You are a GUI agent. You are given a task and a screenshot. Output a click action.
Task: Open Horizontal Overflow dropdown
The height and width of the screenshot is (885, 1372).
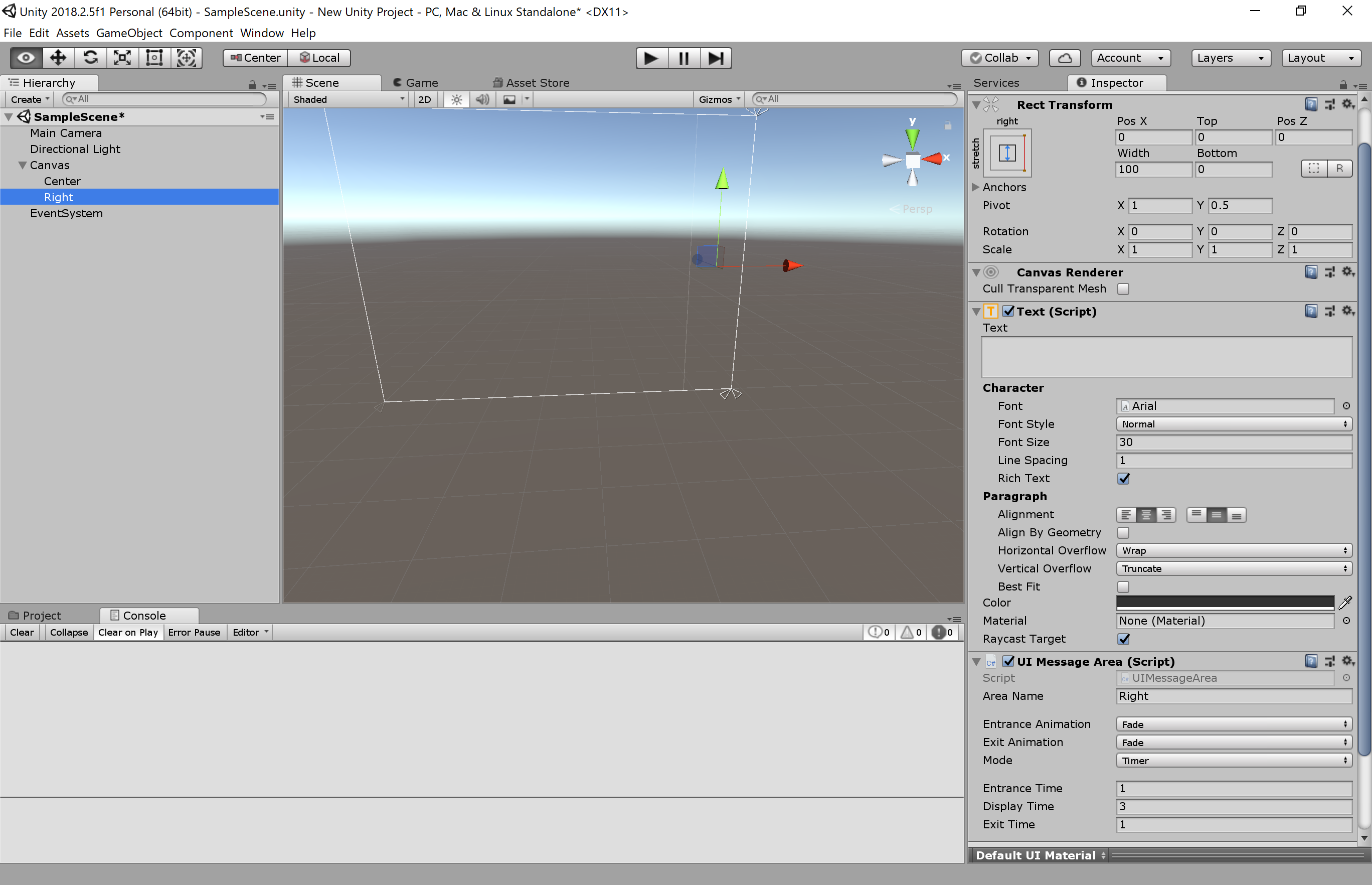pyautogui.click(x=1234, y=550)
